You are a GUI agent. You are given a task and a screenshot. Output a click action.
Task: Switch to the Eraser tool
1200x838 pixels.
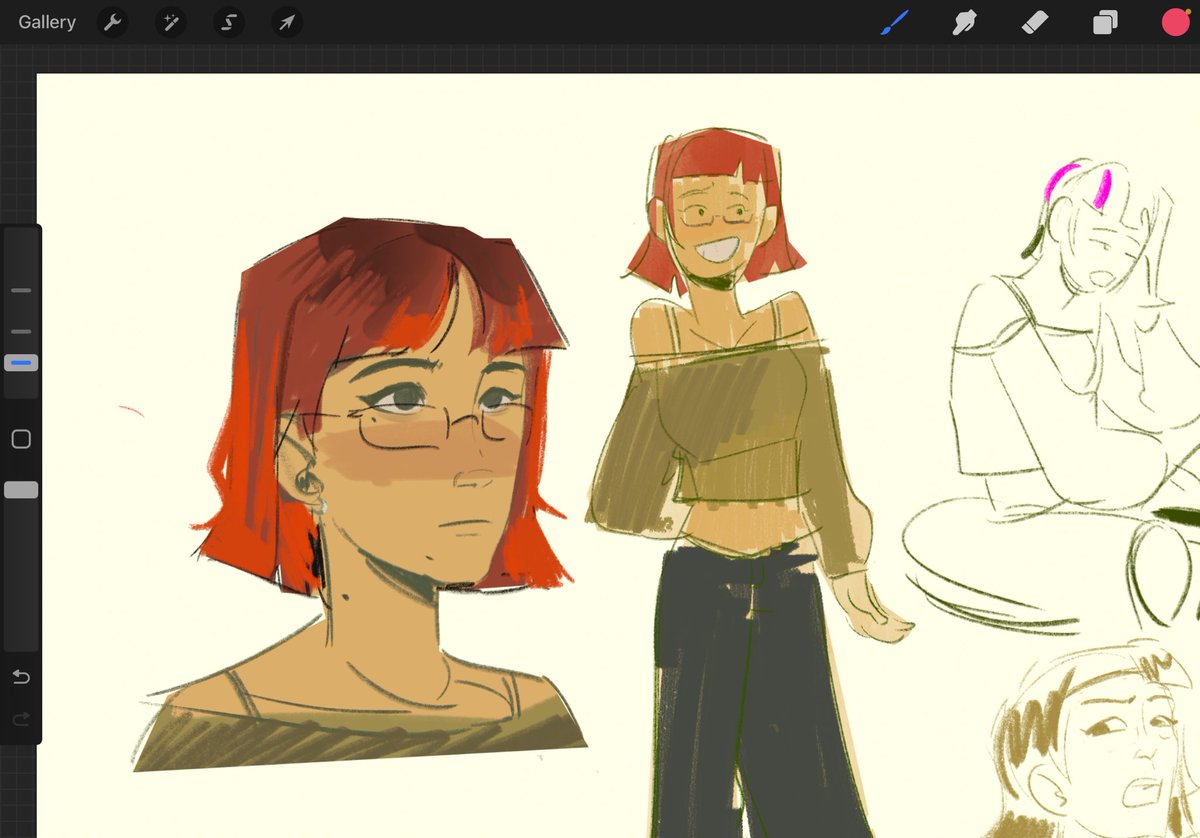(1034, 22)
